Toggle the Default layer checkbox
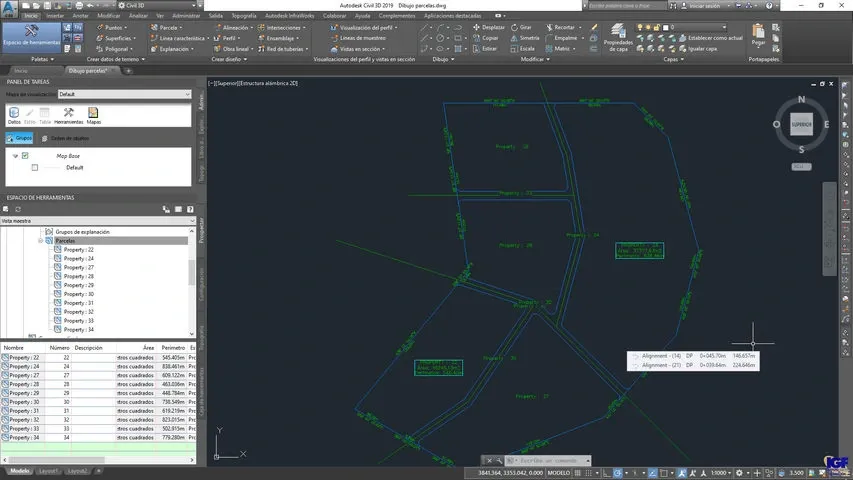853x480 pixels. (x=35, y=168)
